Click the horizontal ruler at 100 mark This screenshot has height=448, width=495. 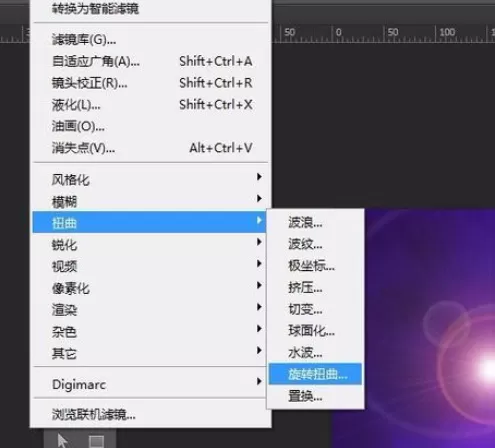click(x=447, y=32)
